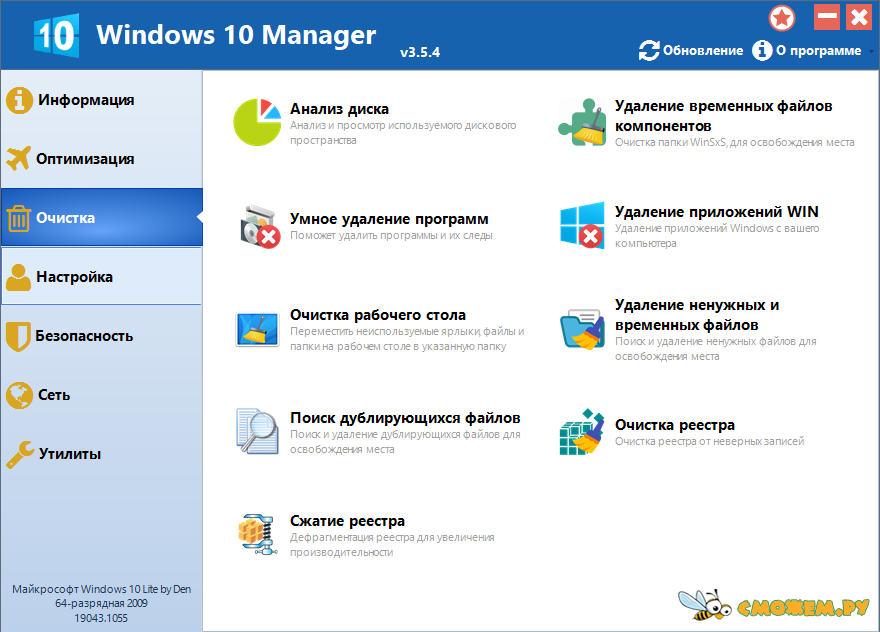
Task: Click the Windows 10 Manager logo
Action: [56, 35]
